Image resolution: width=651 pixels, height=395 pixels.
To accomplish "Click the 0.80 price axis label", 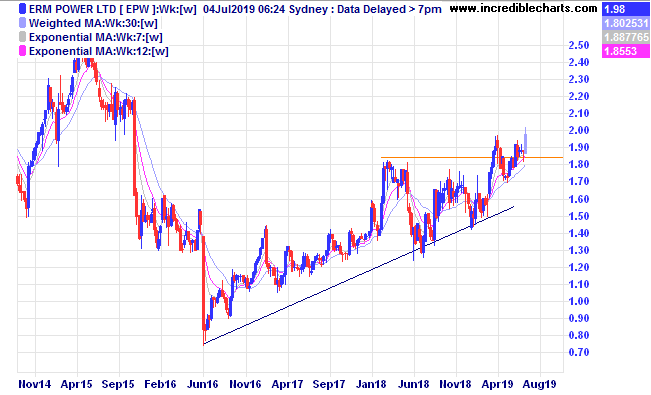I will point(579,335).
